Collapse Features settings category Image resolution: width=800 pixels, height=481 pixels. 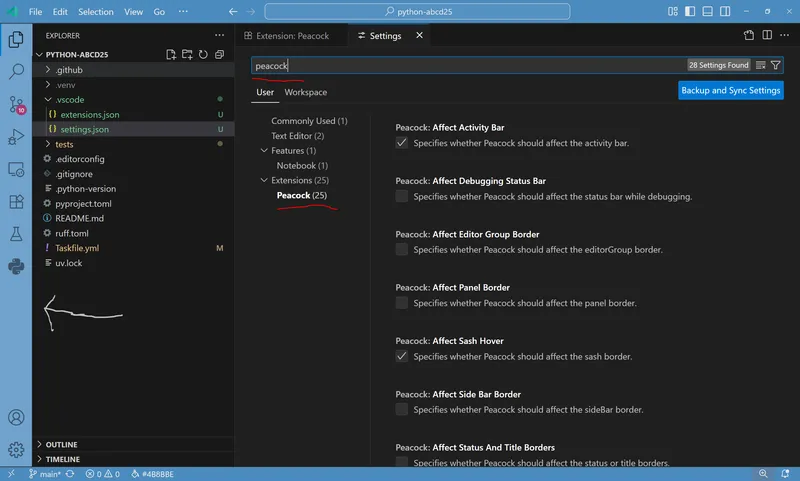point(264,150)
